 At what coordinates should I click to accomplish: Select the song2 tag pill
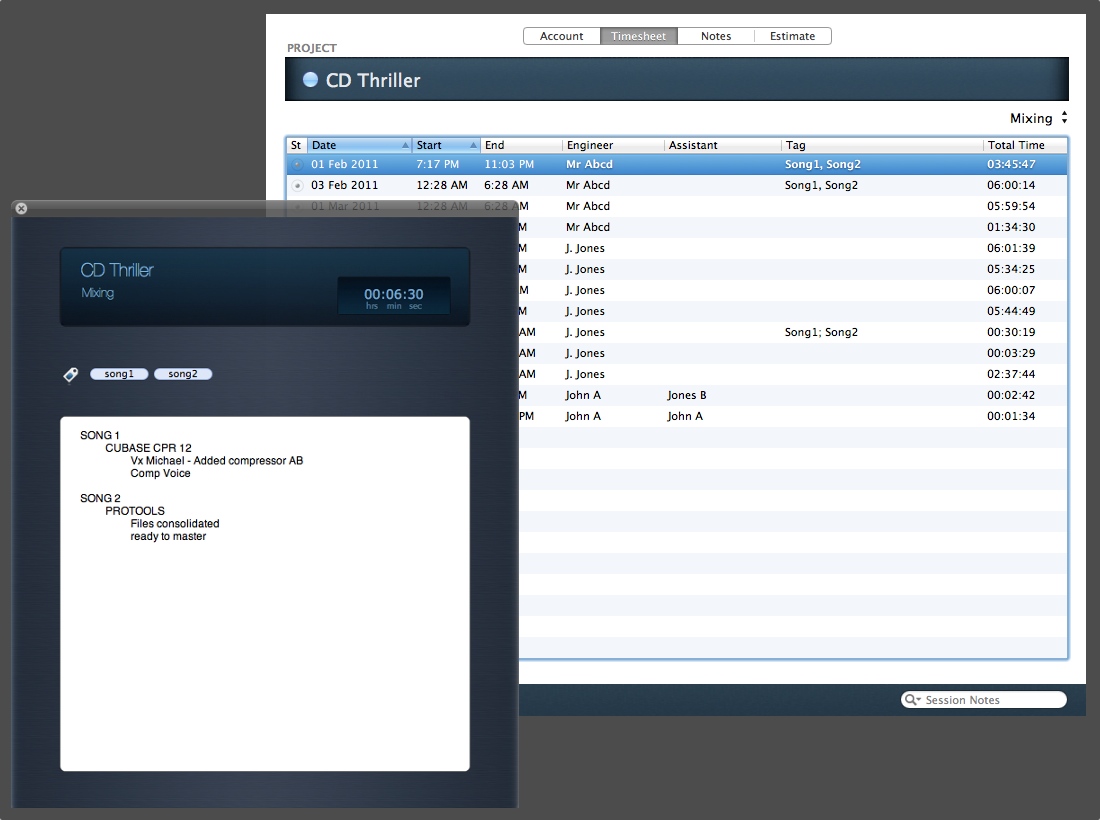tap(183, 374)
